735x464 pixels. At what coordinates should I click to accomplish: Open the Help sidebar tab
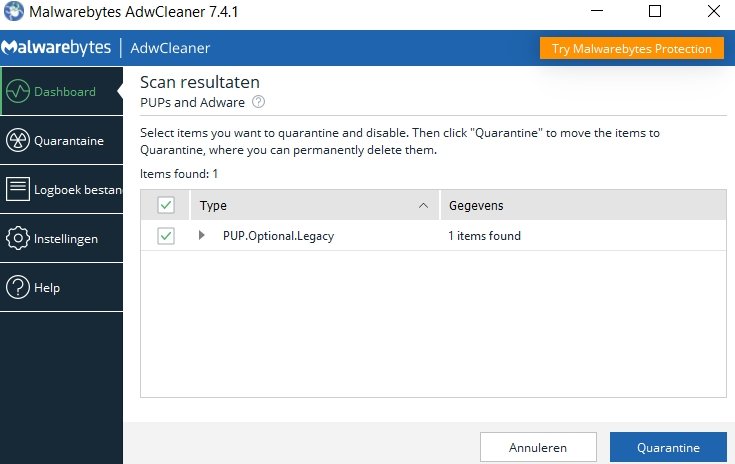pyautogui.click(x=61, y=287)
